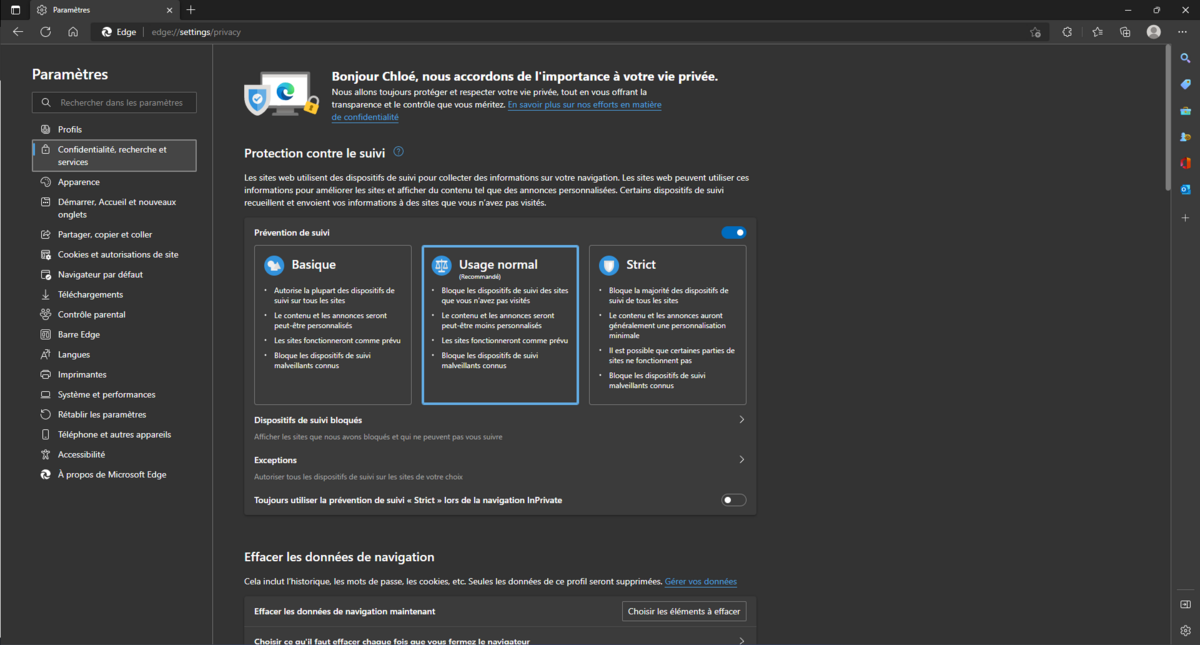The width and height of the screenshot is (1200, 645).
Task: Open À propos de Microsoft Edge
Action: pyautogui.click(x=114, y=474)
